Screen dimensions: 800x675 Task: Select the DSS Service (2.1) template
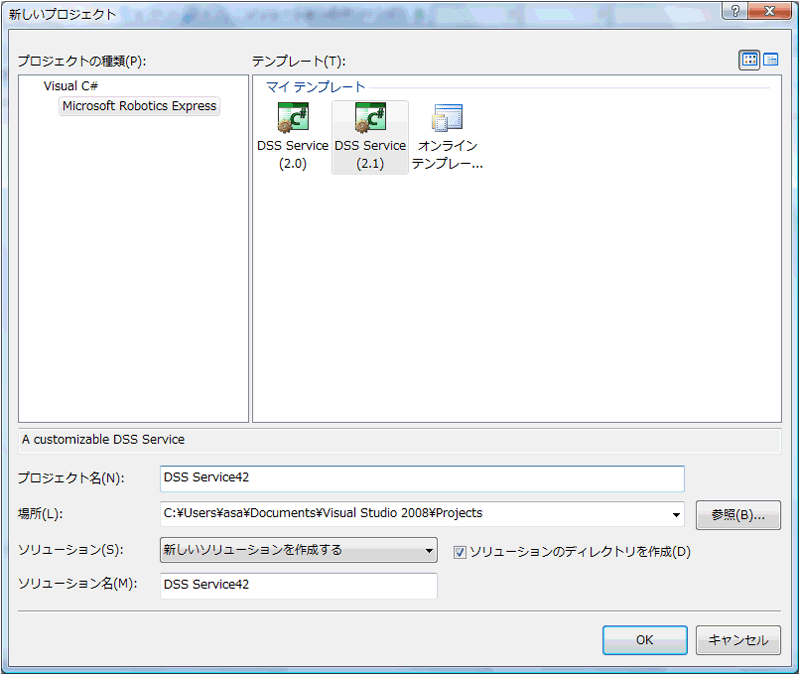pos(370,137)
